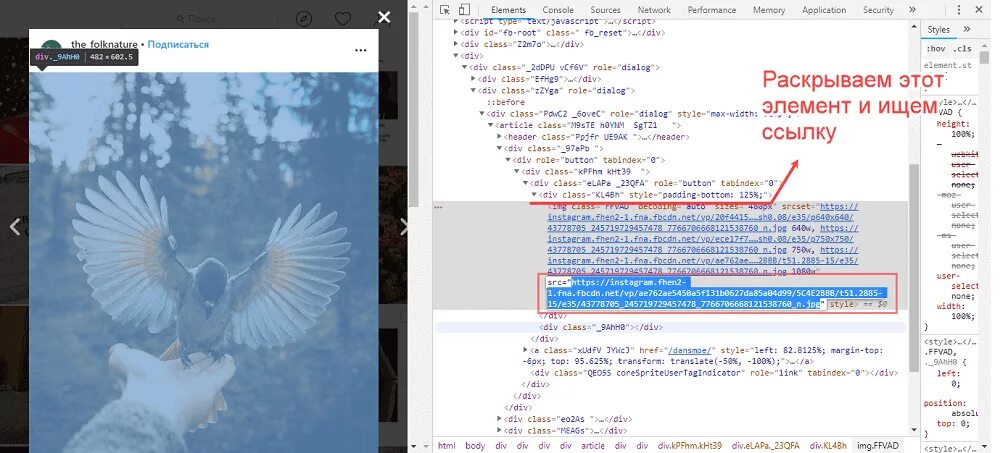This screenshot has height=453, width=1000.
Task: Expand the div id="fb-root" node
Action: 455,33
